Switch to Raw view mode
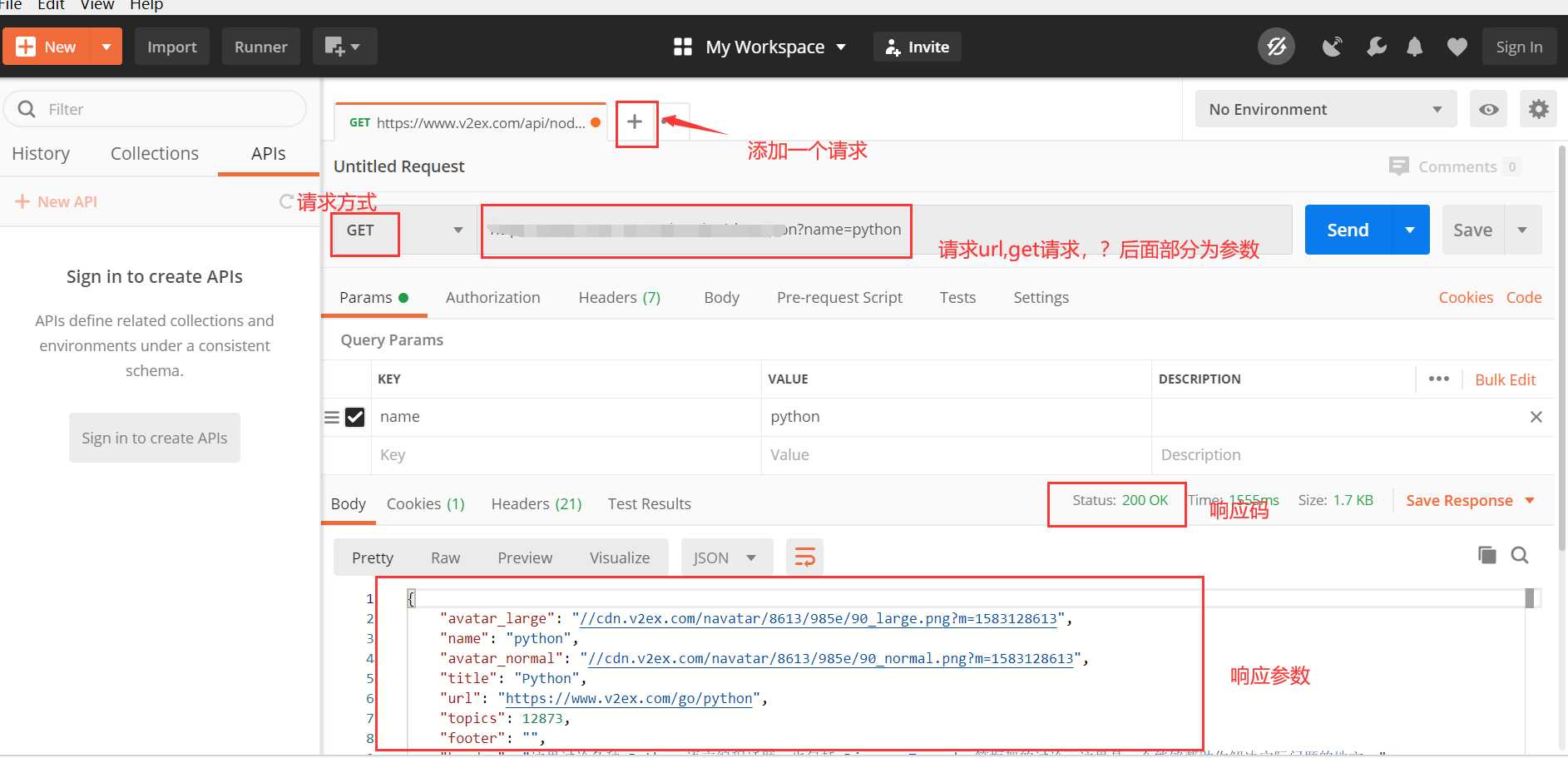Image resolution: width=1568 pixels, height=758 pixels. [x=445, y=557]
